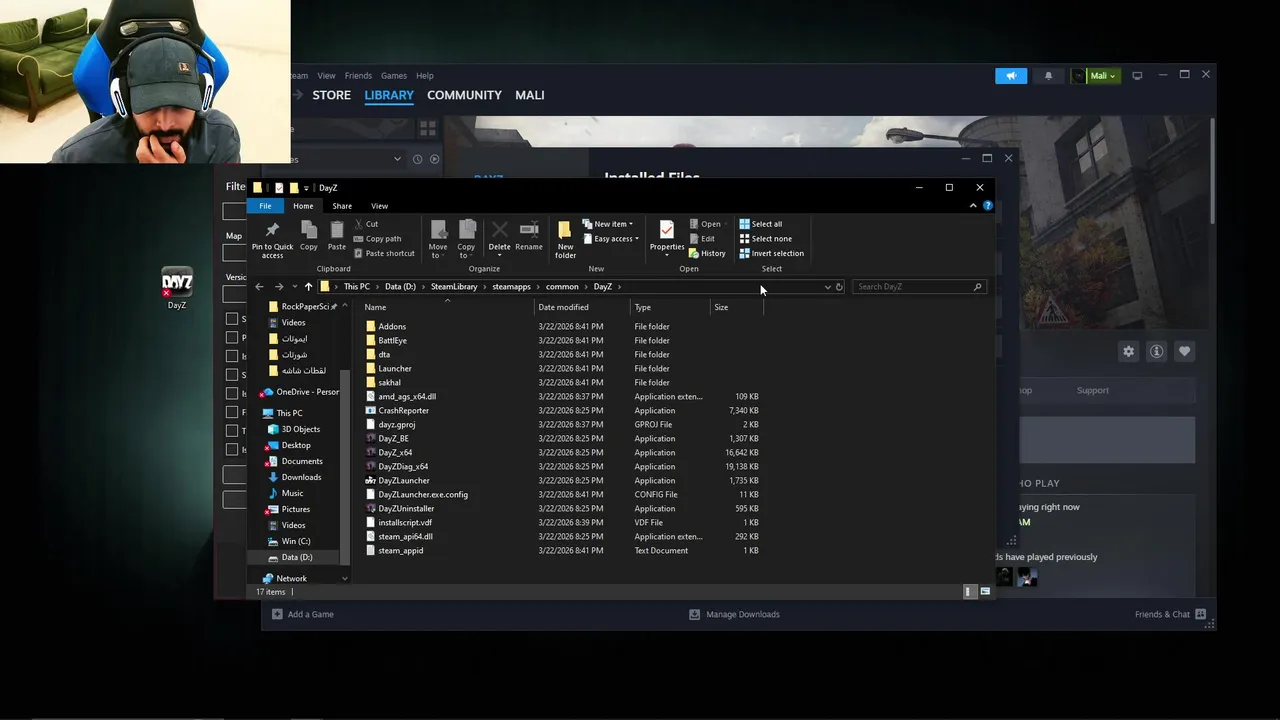Open Steam STORE tab
The height and width of the screenshot is (720, 1280).
[331, 95]
